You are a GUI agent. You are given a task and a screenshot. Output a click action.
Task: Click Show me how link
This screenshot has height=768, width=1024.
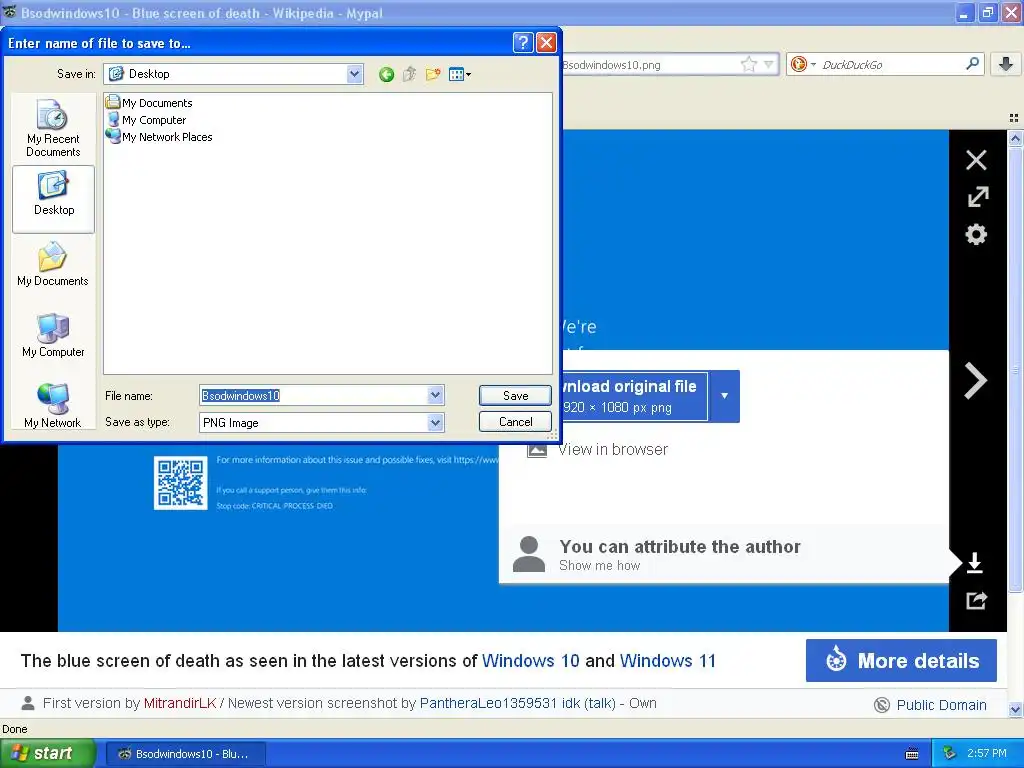click(x=600, y=566)
